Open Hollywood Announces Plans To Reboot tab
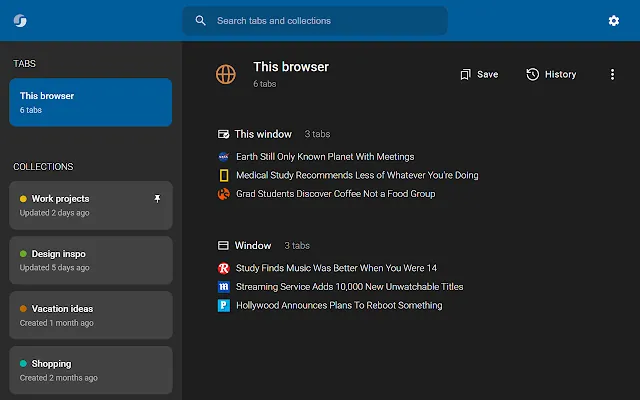Screen dimensions: 640x400 (x=339, y=305)
